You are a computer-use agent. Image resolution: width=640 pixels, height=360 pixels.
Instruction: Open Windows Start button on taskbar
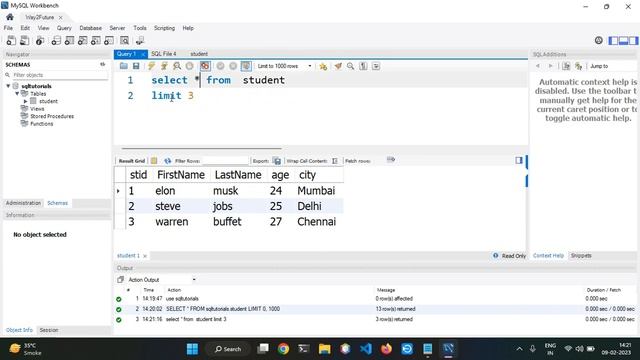(192, 349)
